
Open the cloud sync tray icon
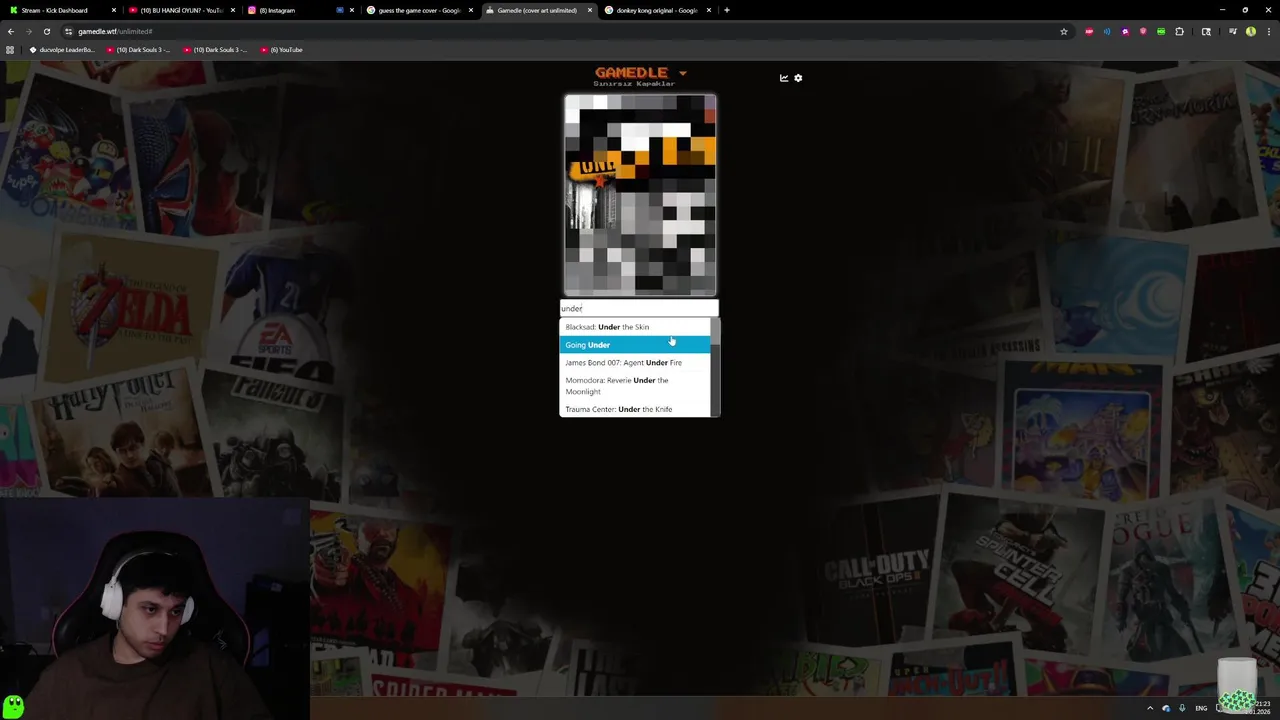[1166, 708]
